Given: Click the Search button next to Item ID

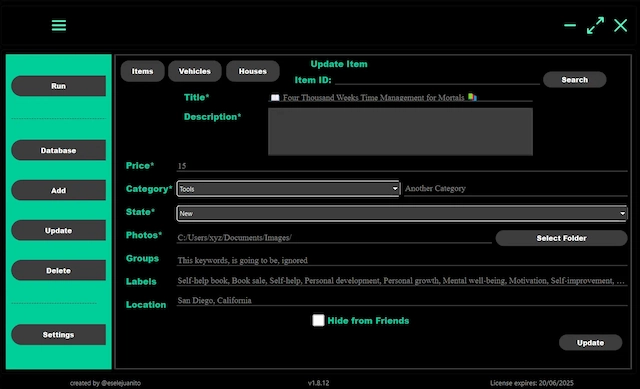Looking at the screenshot, I should coord(574,80).
